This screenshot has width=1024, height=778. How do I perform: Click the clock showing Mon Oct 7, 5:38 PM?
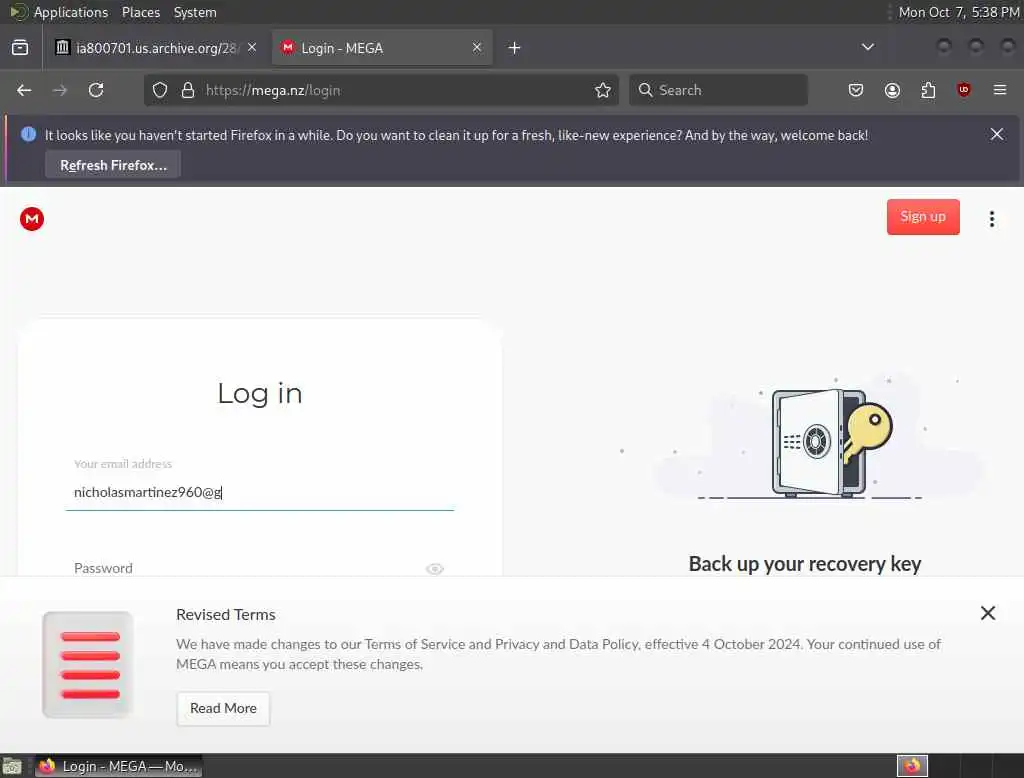(958, 12)
